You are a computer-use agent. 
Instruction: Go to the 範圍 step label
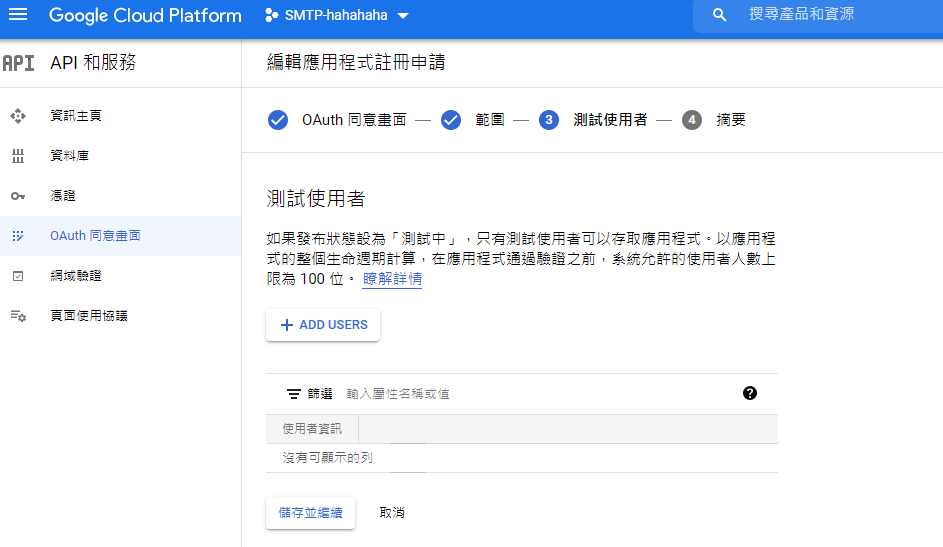[x=490, y=120]
